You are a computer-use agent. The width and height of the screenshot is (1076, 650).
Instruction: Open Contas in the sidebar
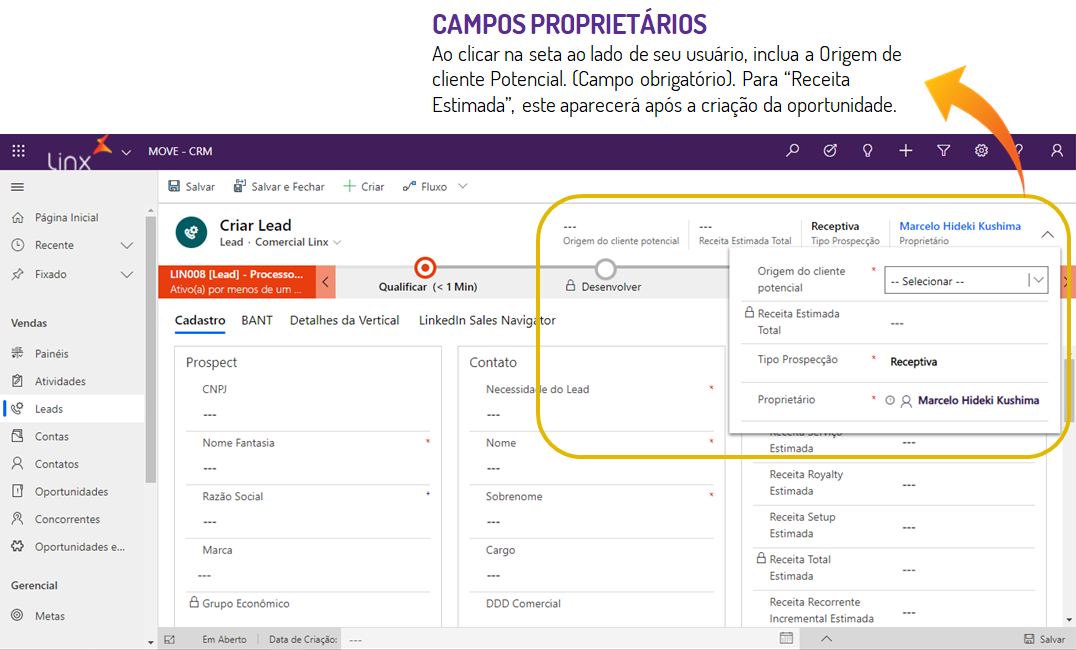tap(72, 436)
